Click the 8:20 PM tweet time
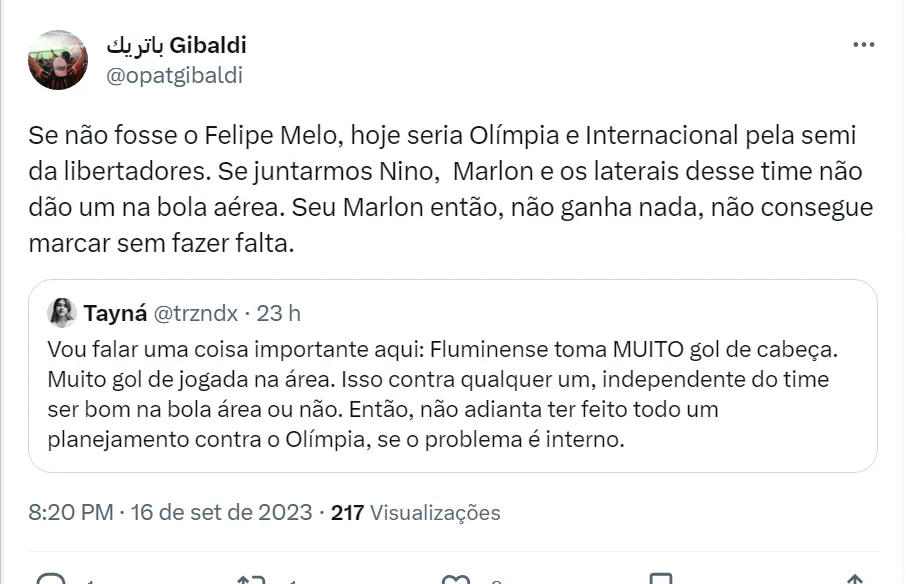906x584 pixels. [x=71, y=513]
